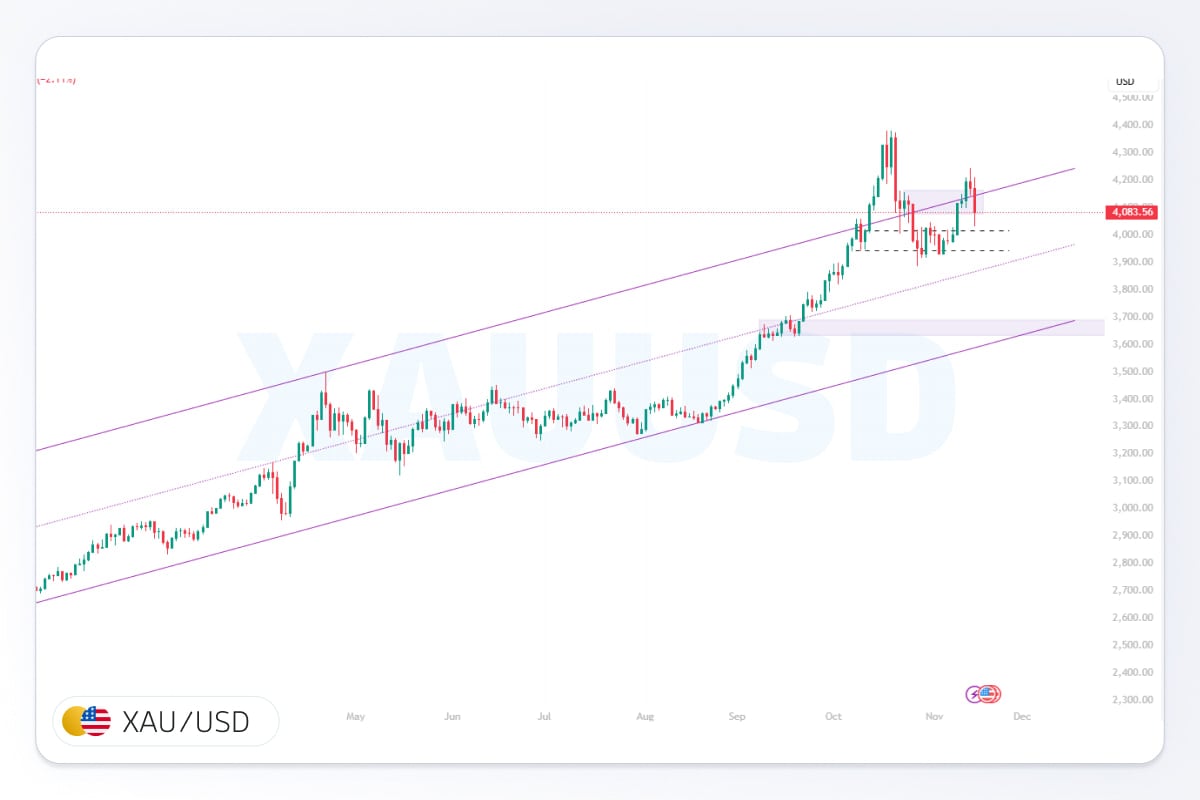Click the US flag in the XAU/USD badge

[x=96, y=720]
